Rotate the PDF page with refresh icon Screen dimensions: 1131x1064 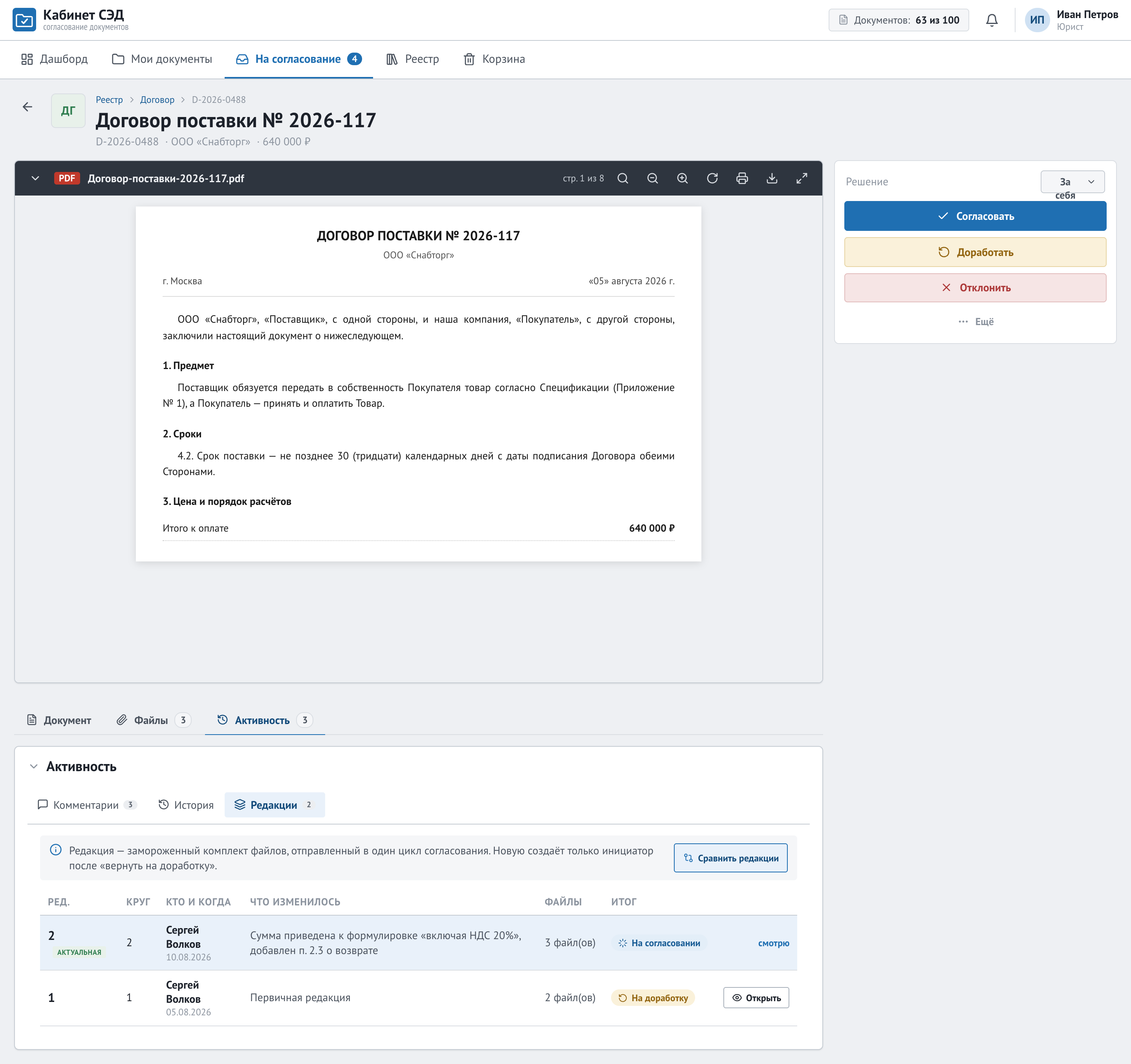click(712, 179)
